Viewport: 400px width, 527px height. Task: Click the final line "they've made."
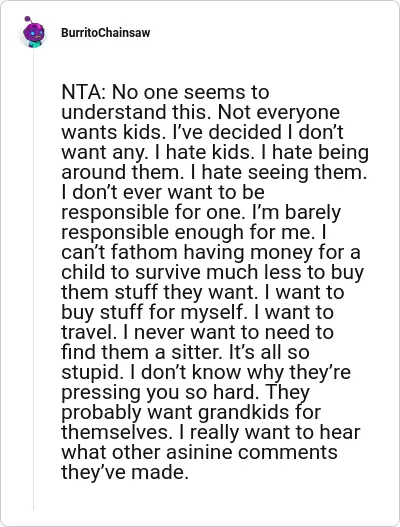[x=125, y=472]
